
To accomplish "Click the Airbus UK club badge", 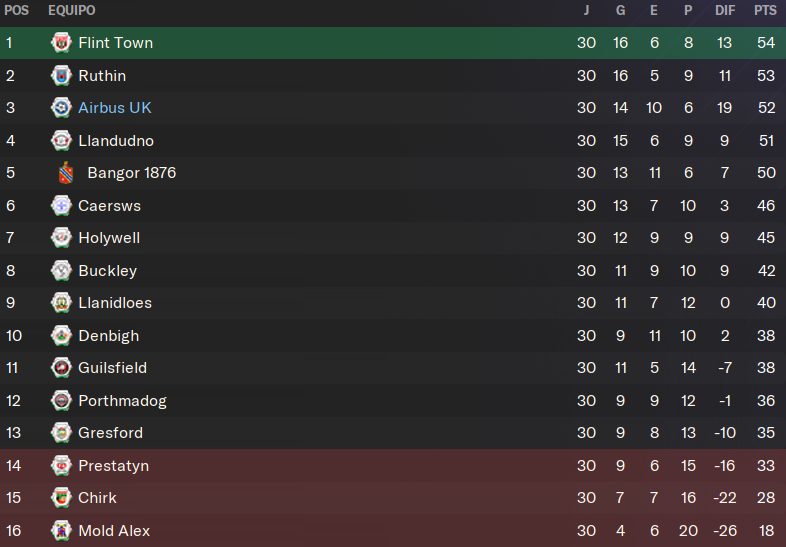I will pos(61,108).
